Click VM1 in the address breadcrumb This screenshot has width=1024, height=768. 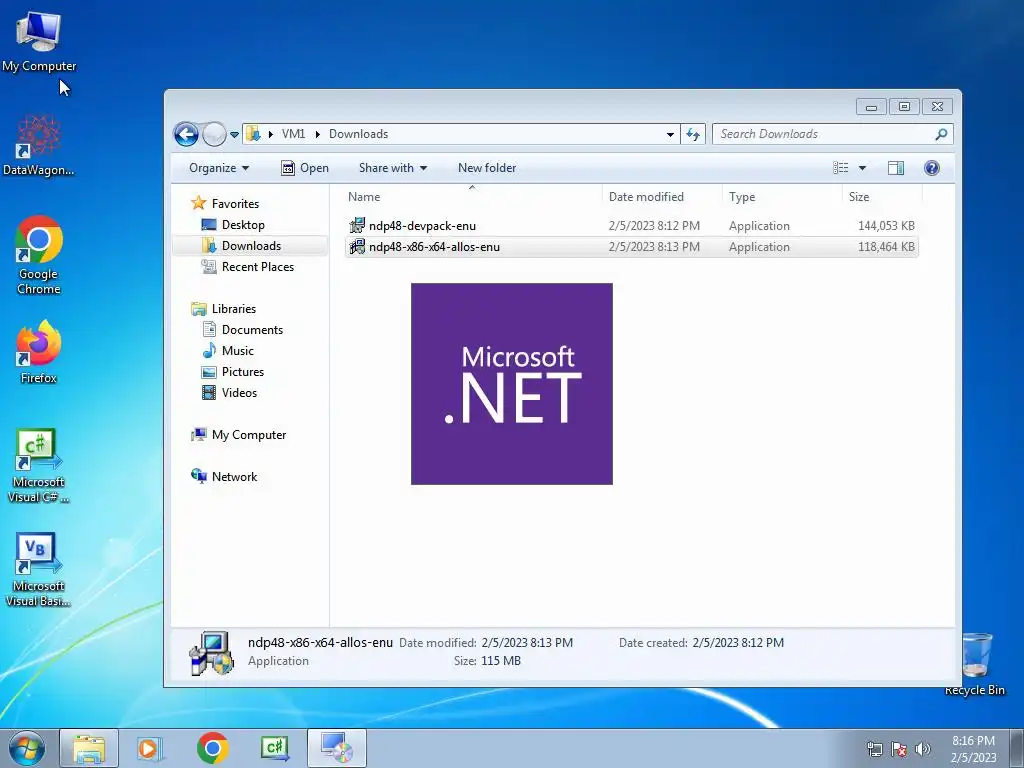click(x=293, y=134)
